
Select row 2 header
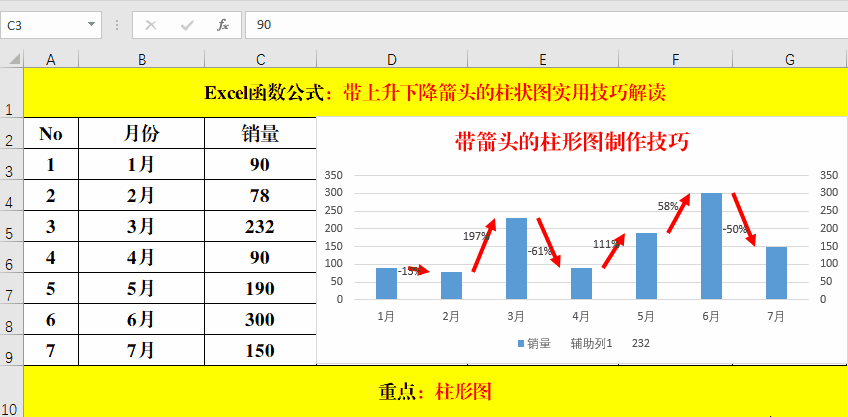coord(12,133)
